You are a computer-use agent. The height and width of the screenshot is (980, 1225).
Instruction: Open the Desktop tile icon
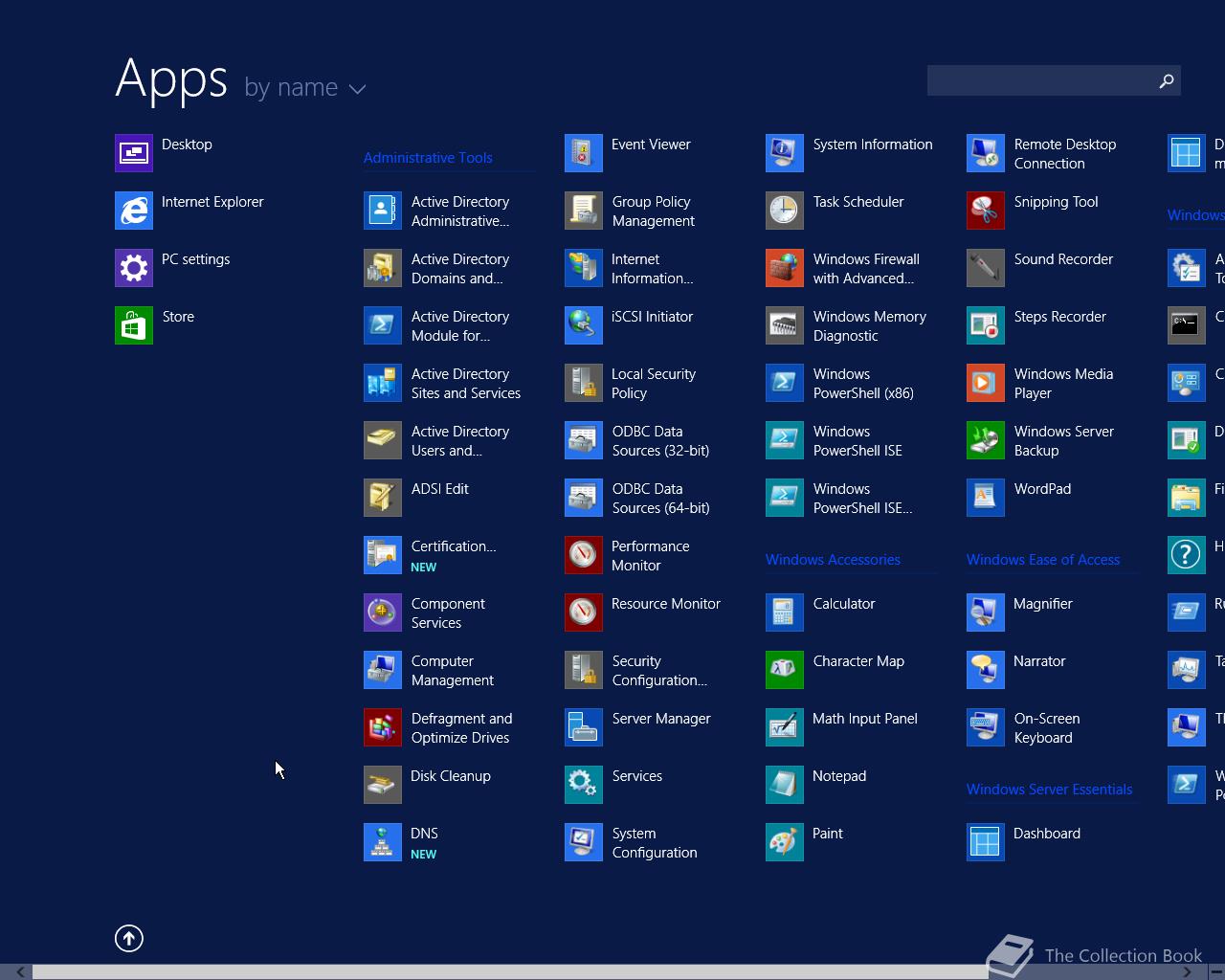click(x=134, y=153)
